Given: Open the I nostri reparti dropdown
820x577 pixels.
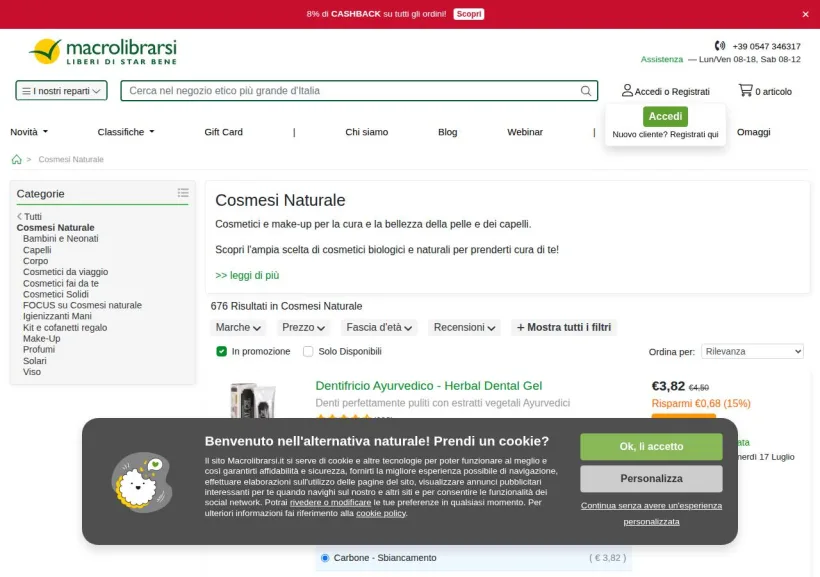Looking at the screenshot, I should (x=61, y=90).
